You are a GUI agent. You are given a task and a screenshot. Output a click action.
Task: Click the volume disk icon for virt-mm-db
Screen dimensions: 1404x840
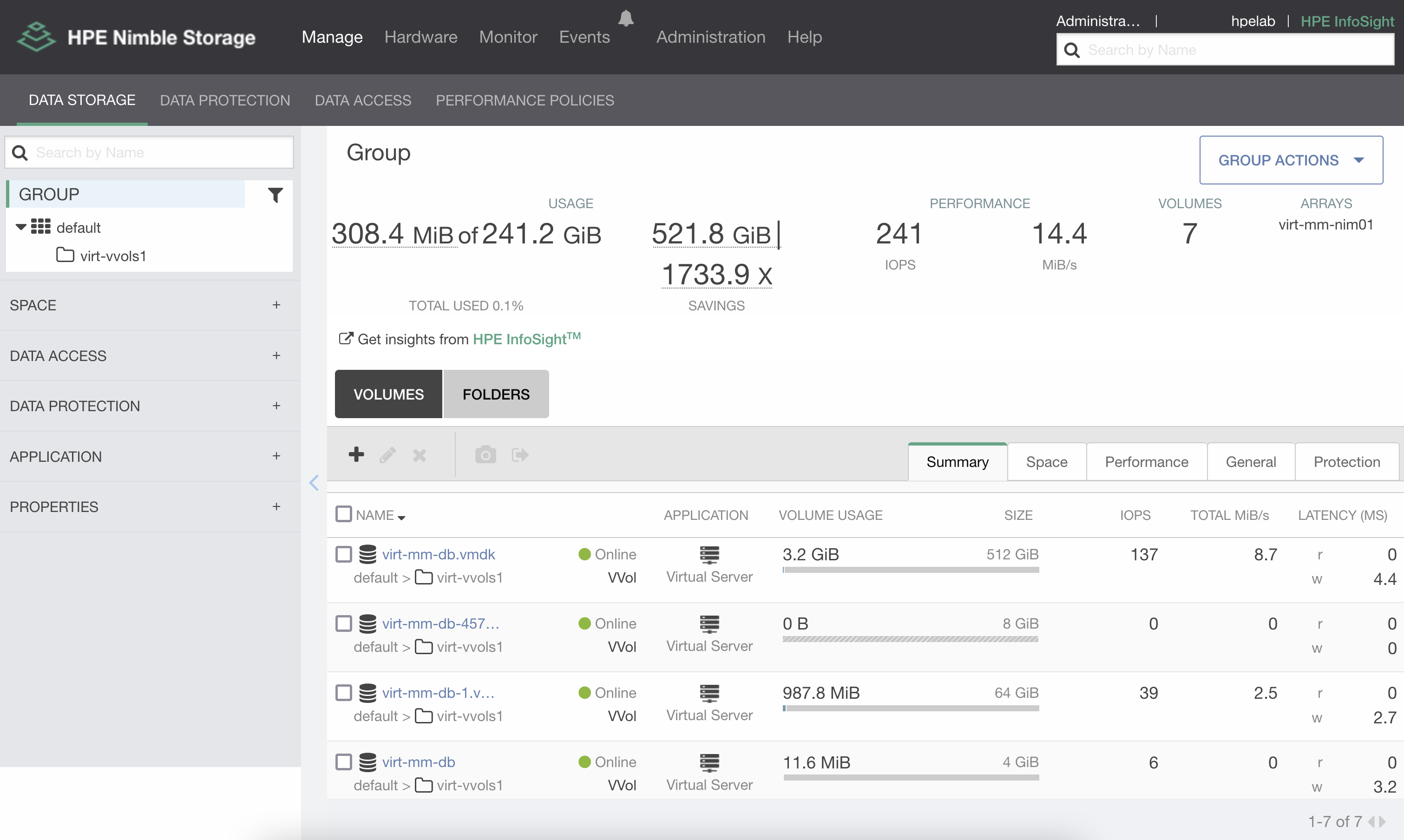368,762
